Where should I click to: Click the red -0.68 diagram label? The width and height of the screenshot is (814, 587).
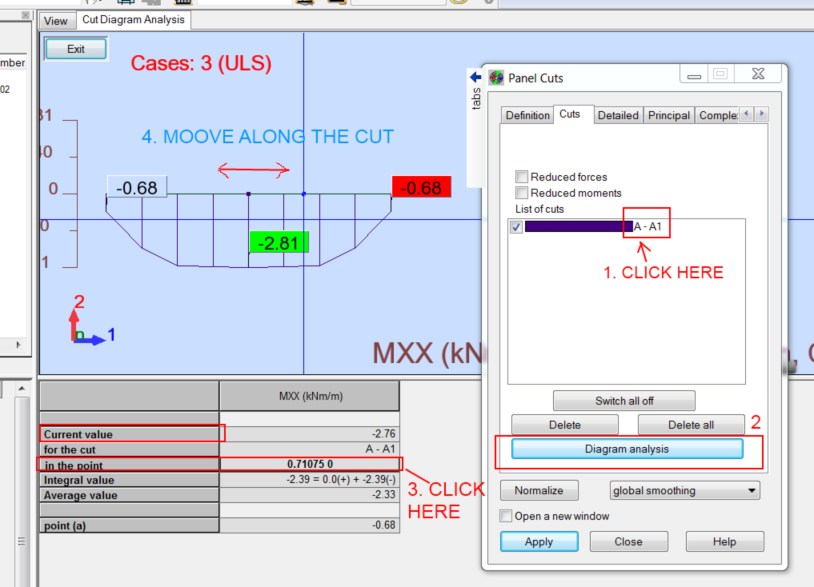point(421,187)
